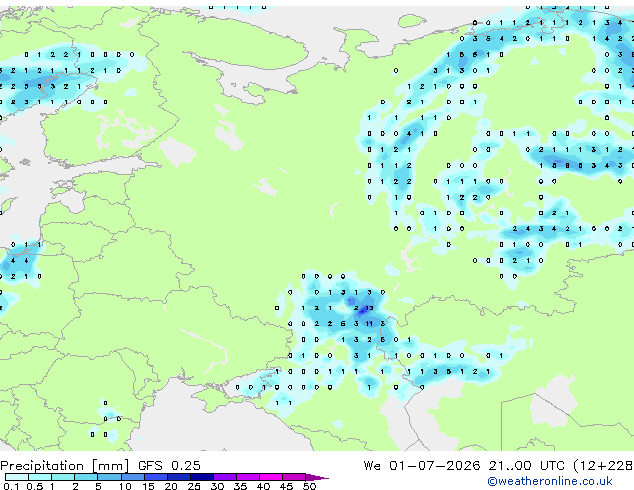Select the 45–50 mm legend swatch
This screenshot has width=634, height=490.
tap(294, 477)
